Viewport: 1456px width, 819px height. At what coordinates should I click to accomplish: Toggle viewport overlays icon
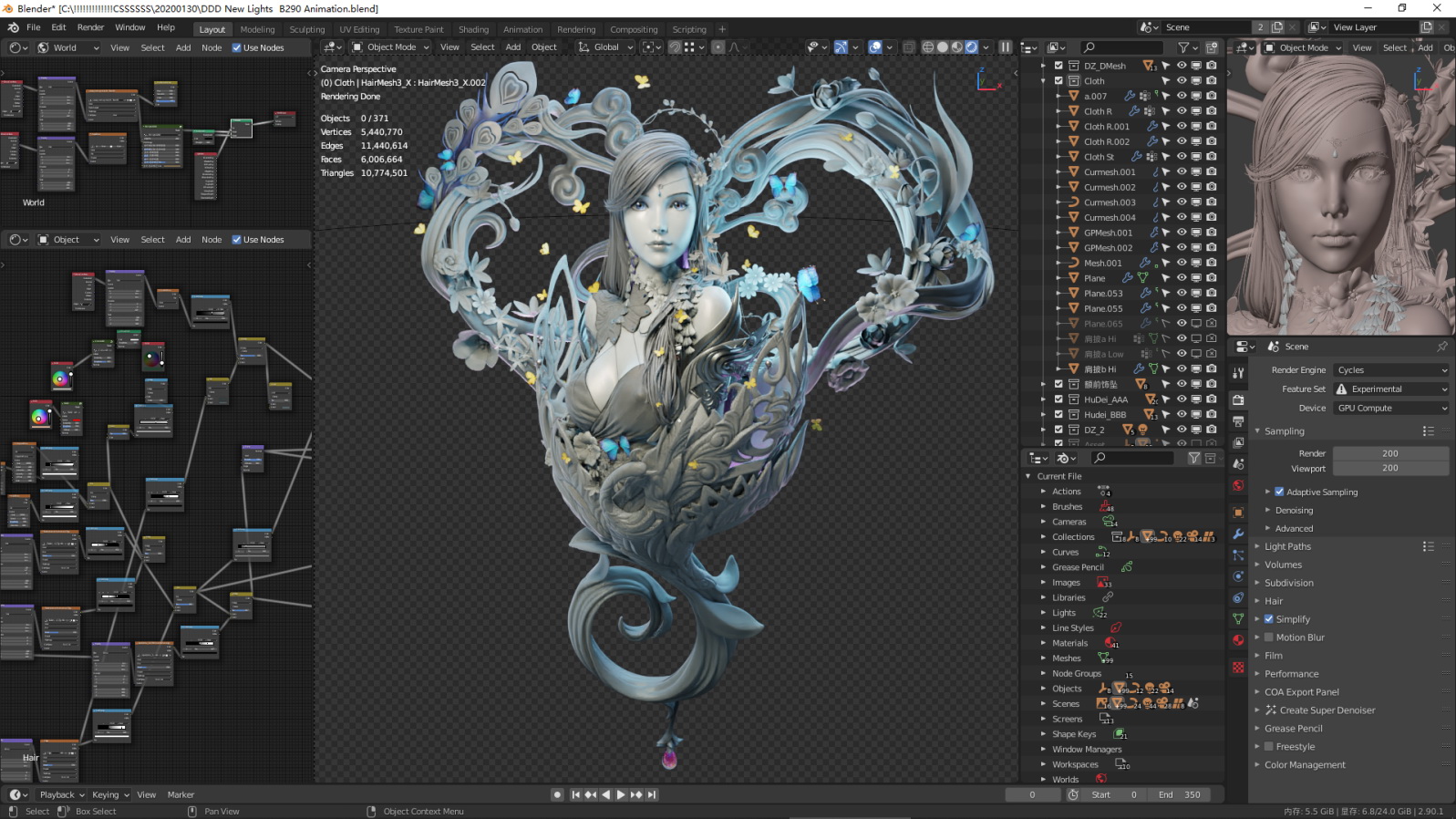875,47
